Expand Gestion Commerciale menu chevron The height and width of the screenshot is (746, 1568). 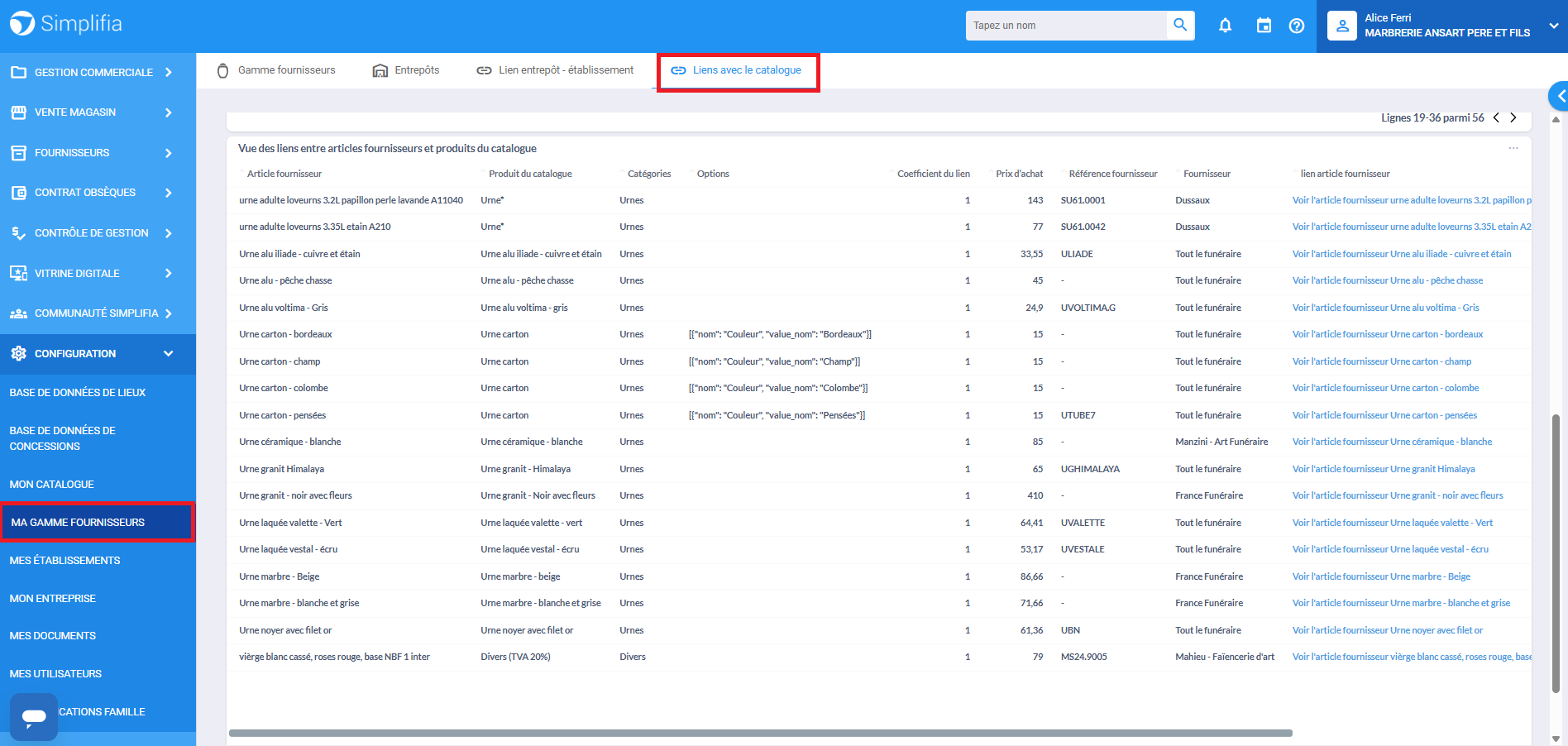point(169,72)
